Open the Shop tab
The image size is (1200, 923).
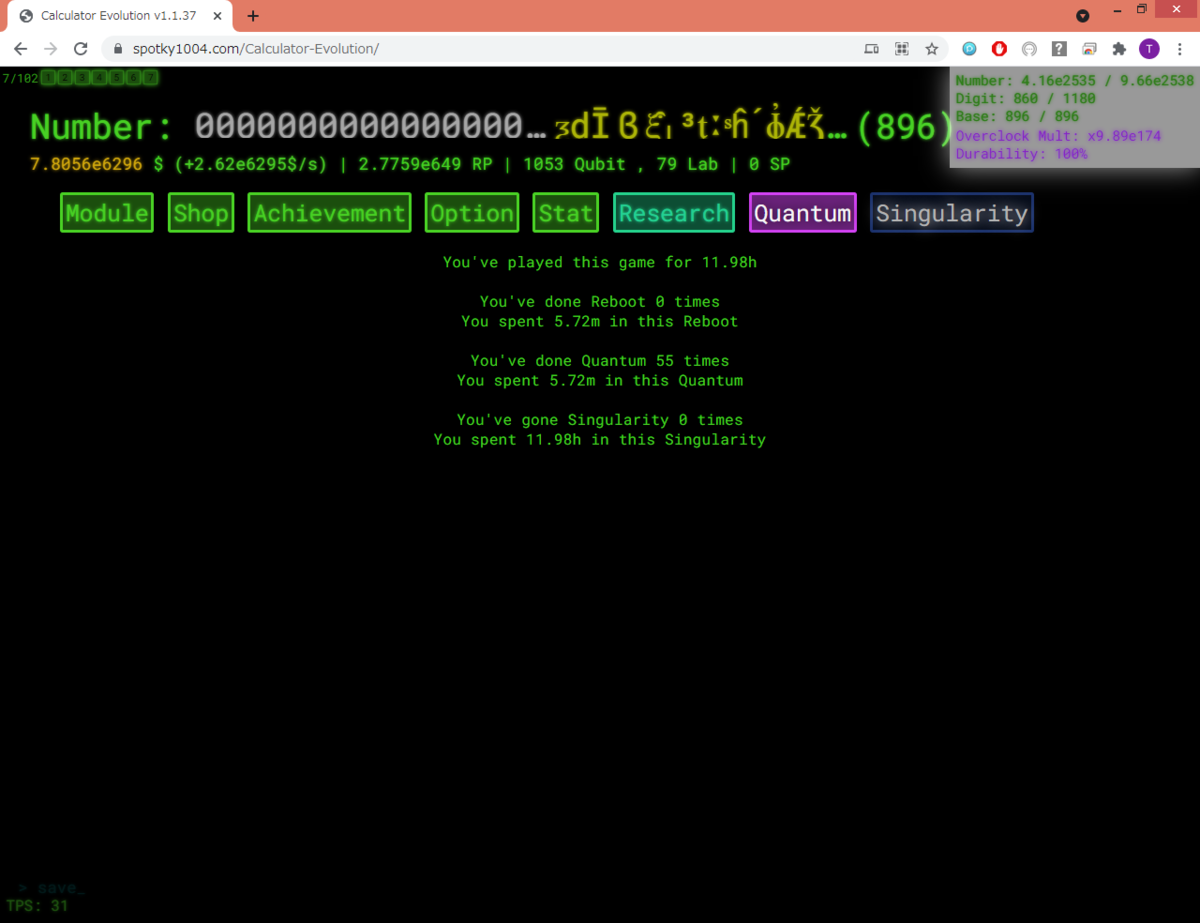[201, 213]
